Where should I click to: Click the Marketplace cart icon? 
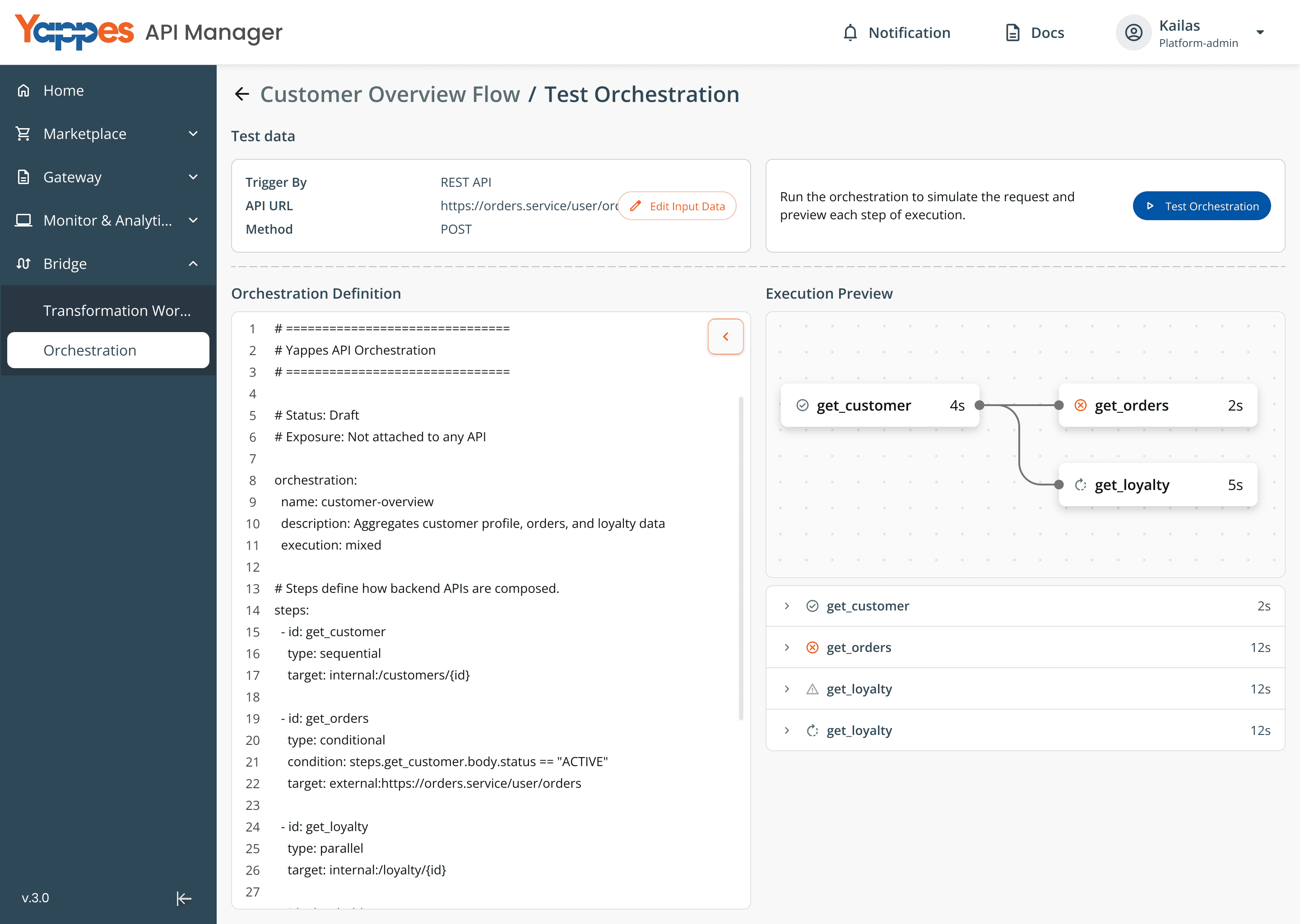pyautogui.click(x=23, y=134)
